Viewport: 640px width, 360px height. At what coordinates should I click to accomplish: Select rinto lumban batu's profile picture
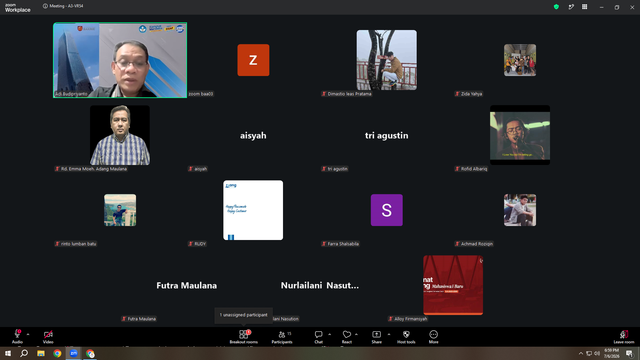[x=120, y=210]
